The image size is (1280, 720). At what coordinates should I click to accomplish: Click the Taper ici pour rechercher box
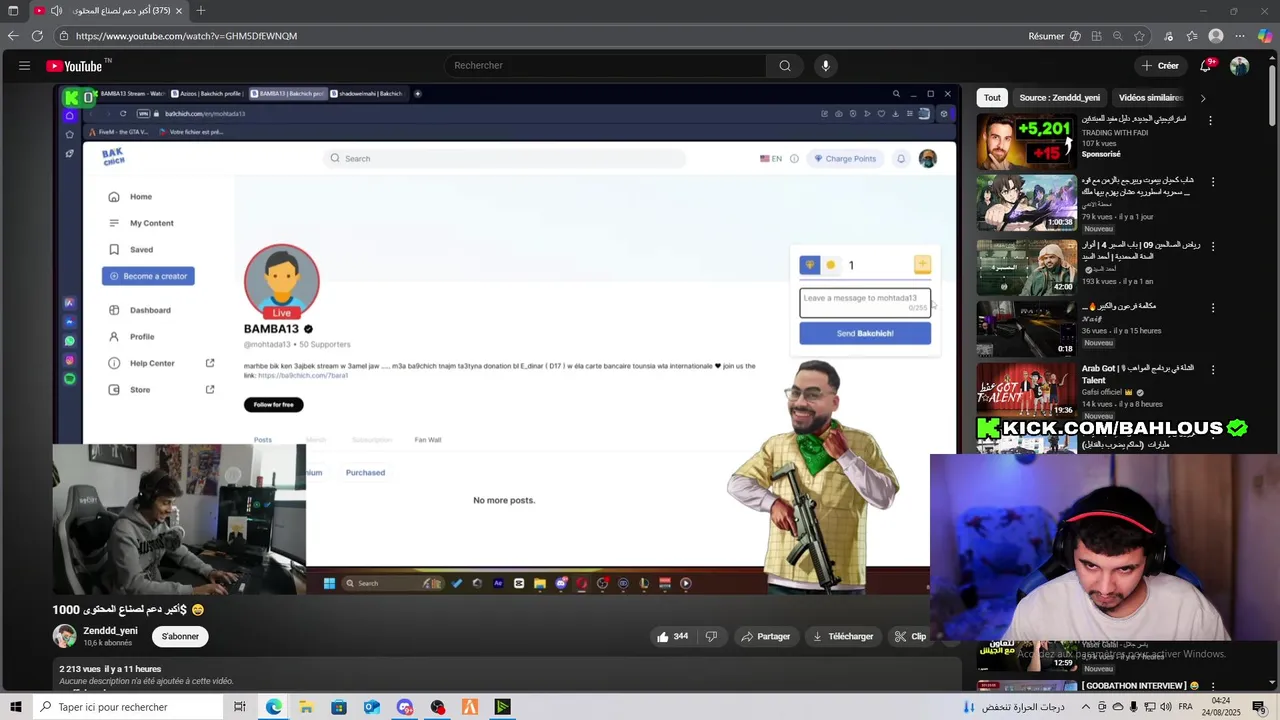point(127,707)
